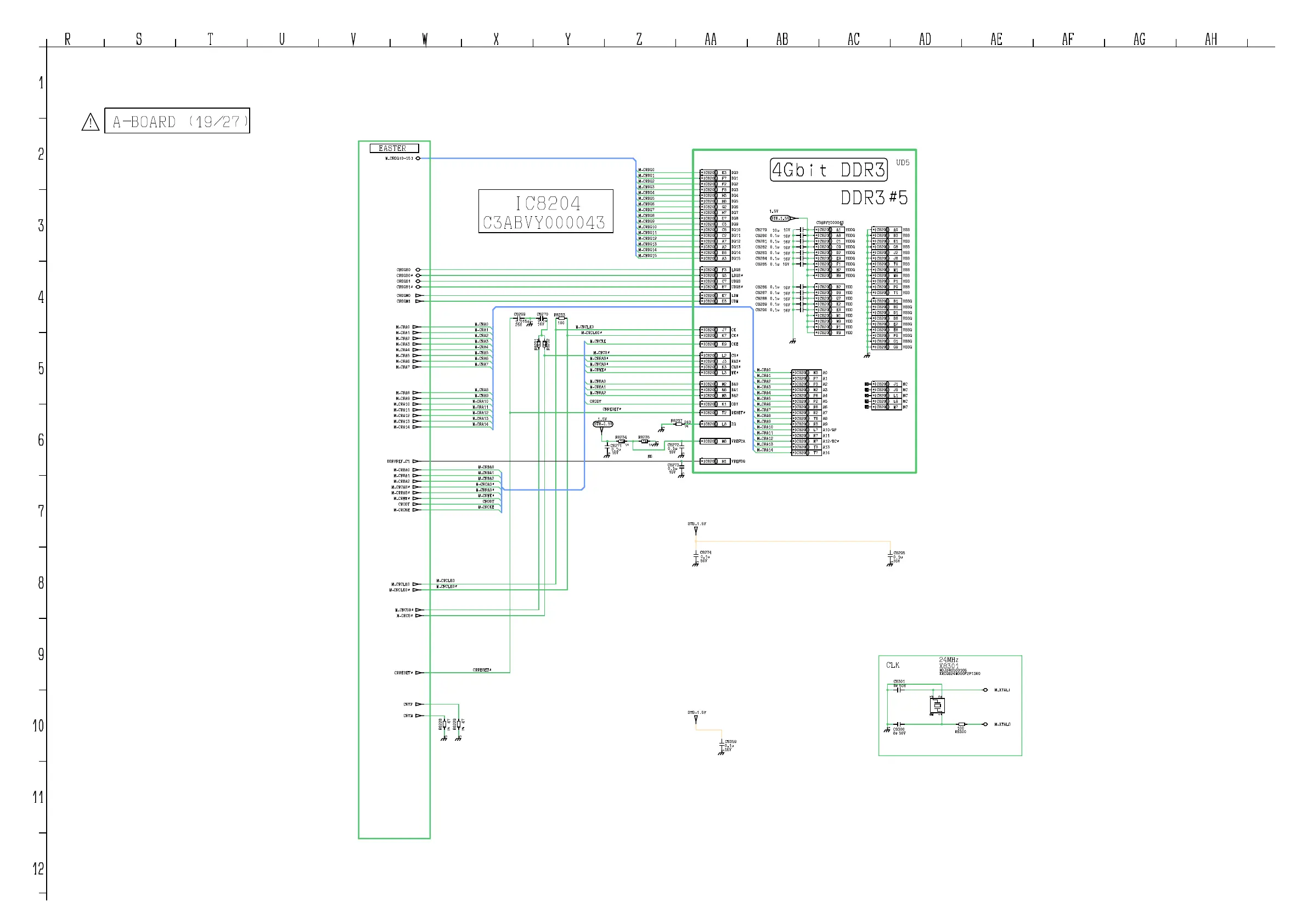Select the R8233 100 ohm resistor

coord(561,319)
